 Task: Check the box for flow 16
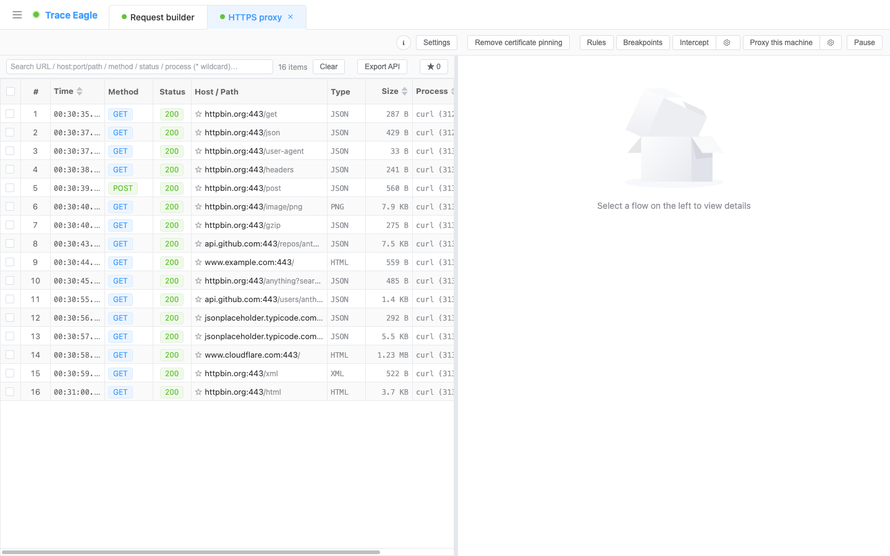[x=10, y=392]
